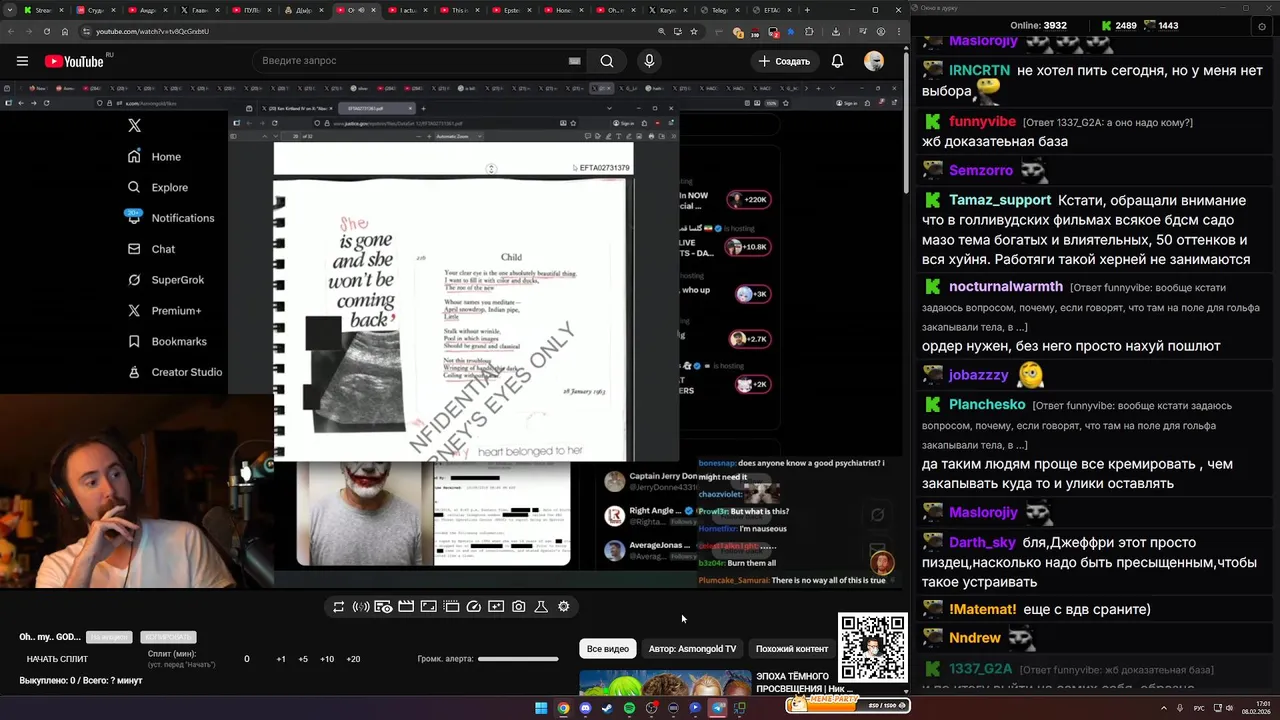Screen dimensions: 1280x720
Task: Open the Windows Start button
Action: (541, 708)
